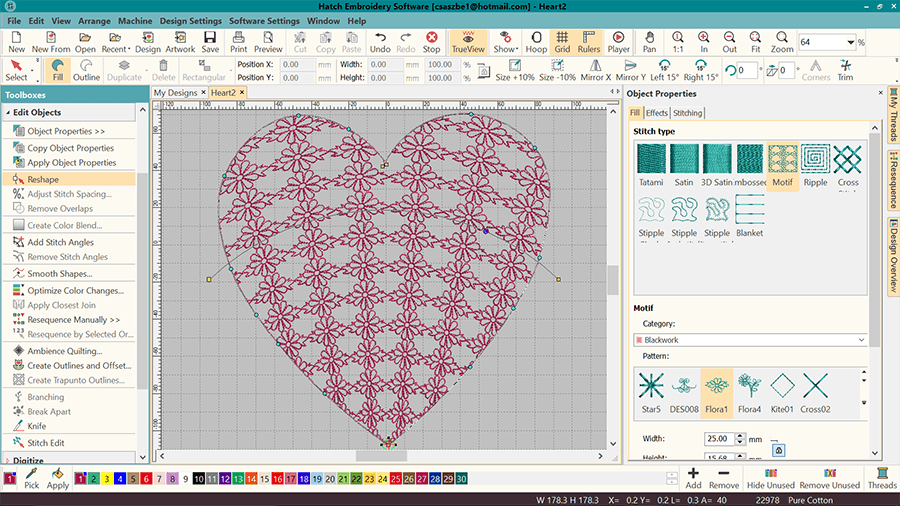Click the Reshape tool
The width and height of the screenshot is (900, 506).
click(42, 179)
